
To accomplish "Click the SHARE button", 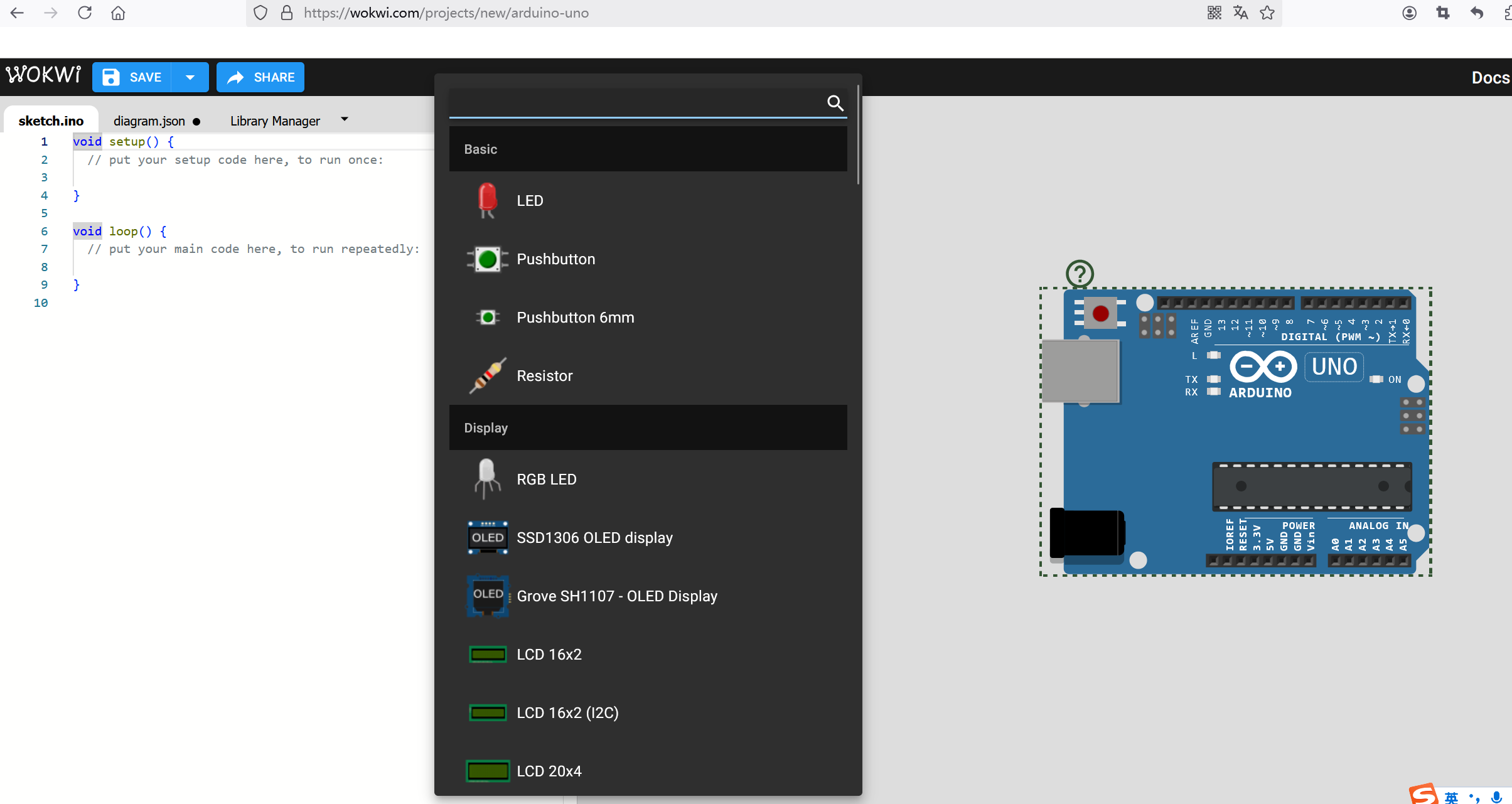I will point(260,77).
